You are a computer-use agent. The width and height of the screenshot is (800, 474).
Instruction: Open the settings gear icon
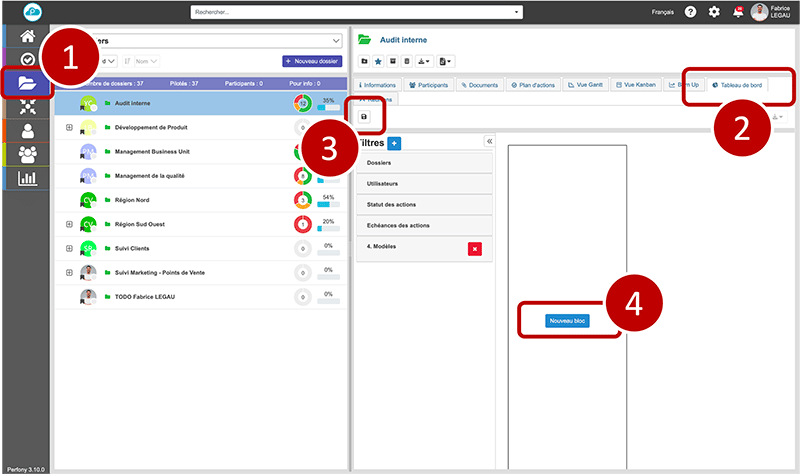pos(713,12)
